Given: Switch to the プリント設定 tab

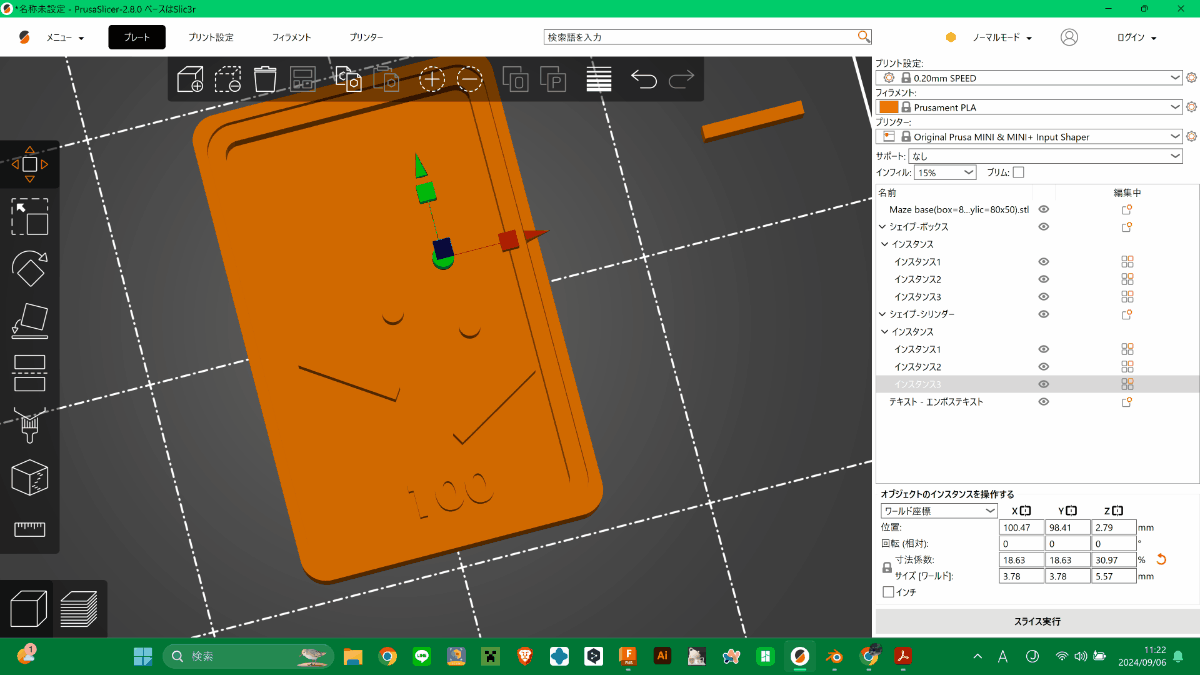Looking at the screenshot, I should tap(211, 37).
